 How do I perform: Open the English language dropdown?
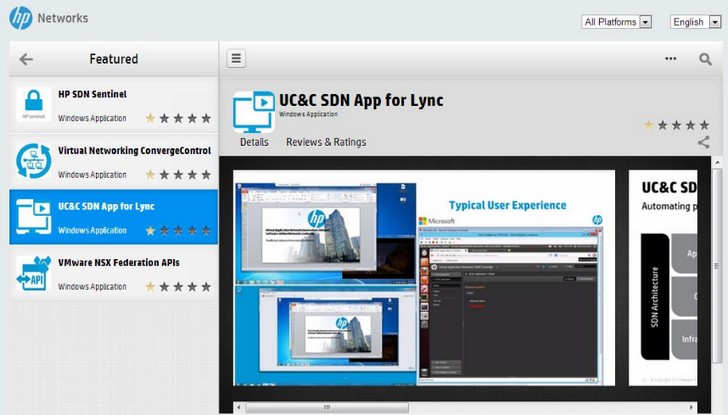click(695, 22)
